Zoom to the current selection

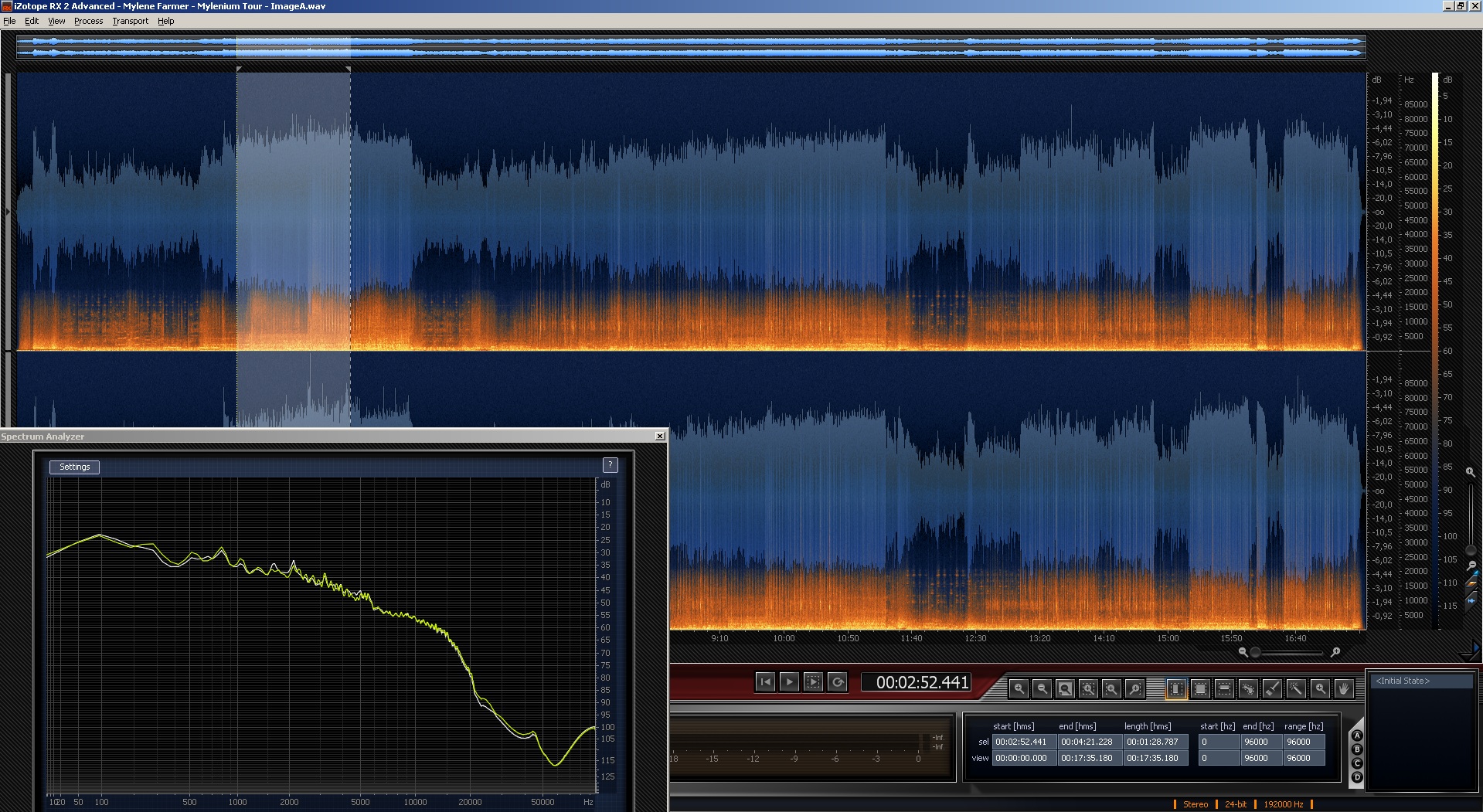click(x=1088, y=688)
